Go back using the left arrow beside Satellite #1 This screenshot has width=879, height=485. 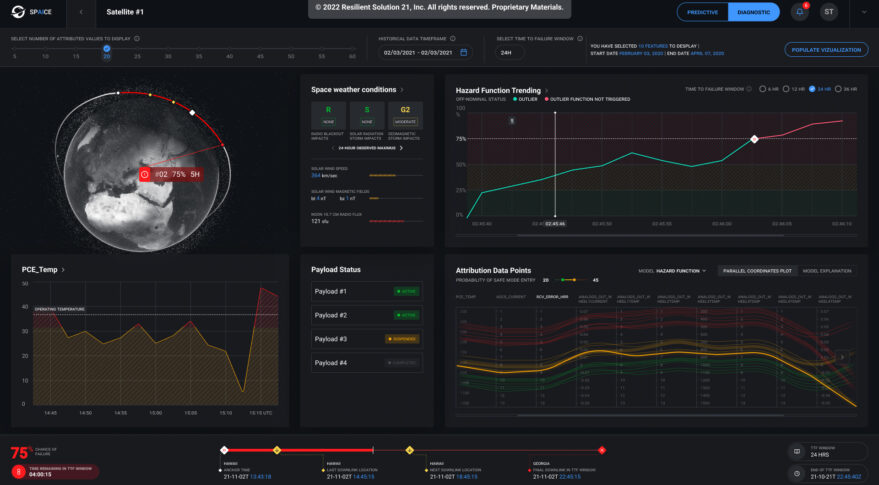(x=80, y=12)
